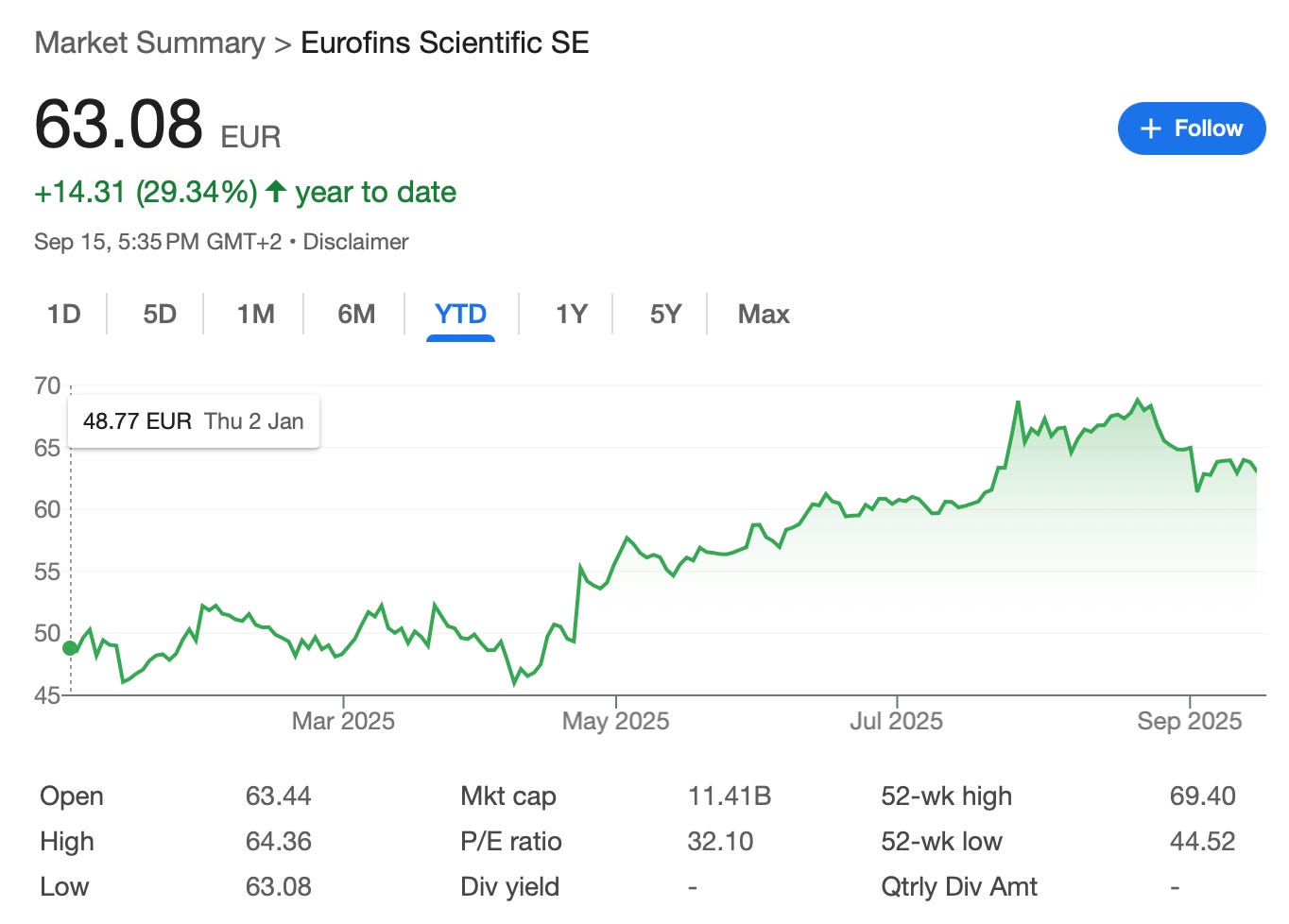
Task: Click the Jul 2025 axis label
Action: tap(896, 721)
